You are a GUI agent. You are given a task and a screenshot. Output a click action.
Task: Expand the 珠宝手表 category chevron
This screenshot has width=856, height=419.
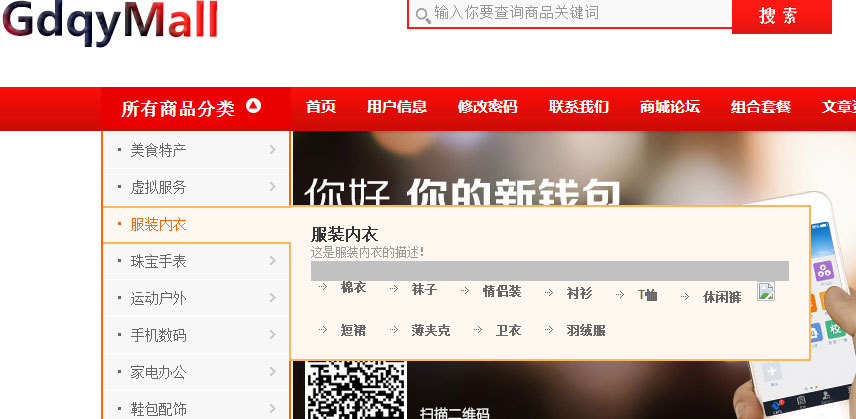(272, 261)
